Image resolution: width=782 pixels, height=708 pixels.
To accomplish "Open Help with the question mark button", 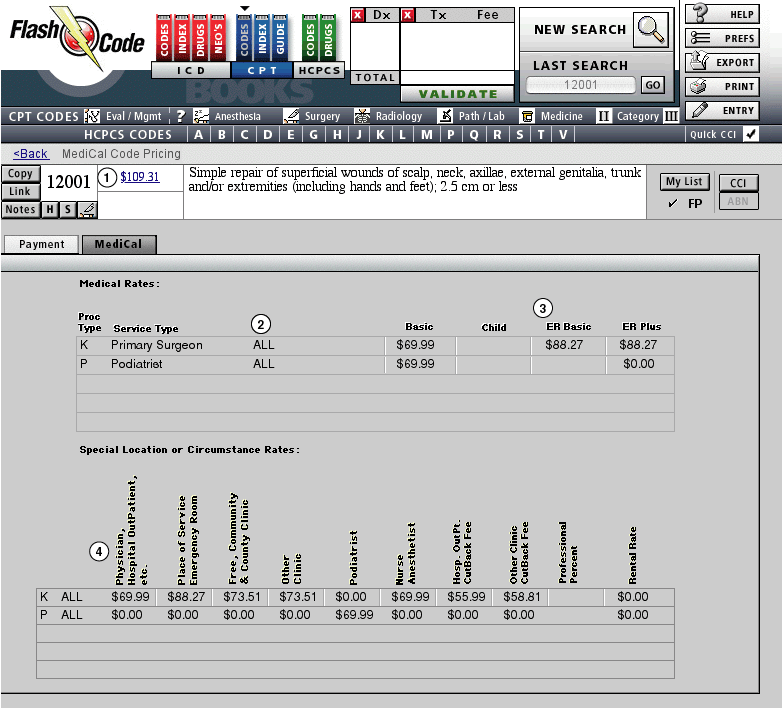I will (x=722, y=13).
